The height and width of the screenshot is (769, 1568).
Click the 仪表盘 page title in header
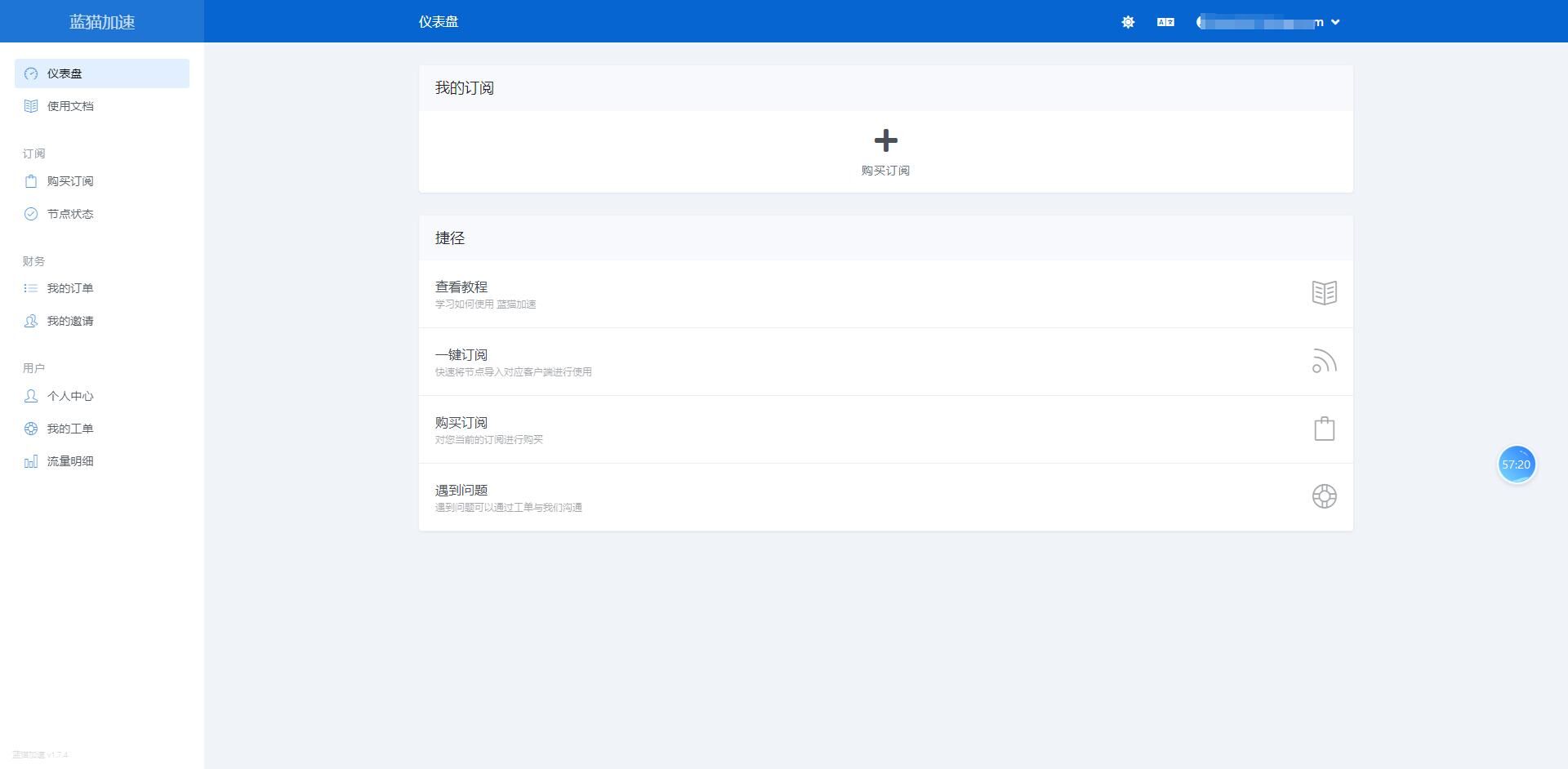tap(439, 22)
